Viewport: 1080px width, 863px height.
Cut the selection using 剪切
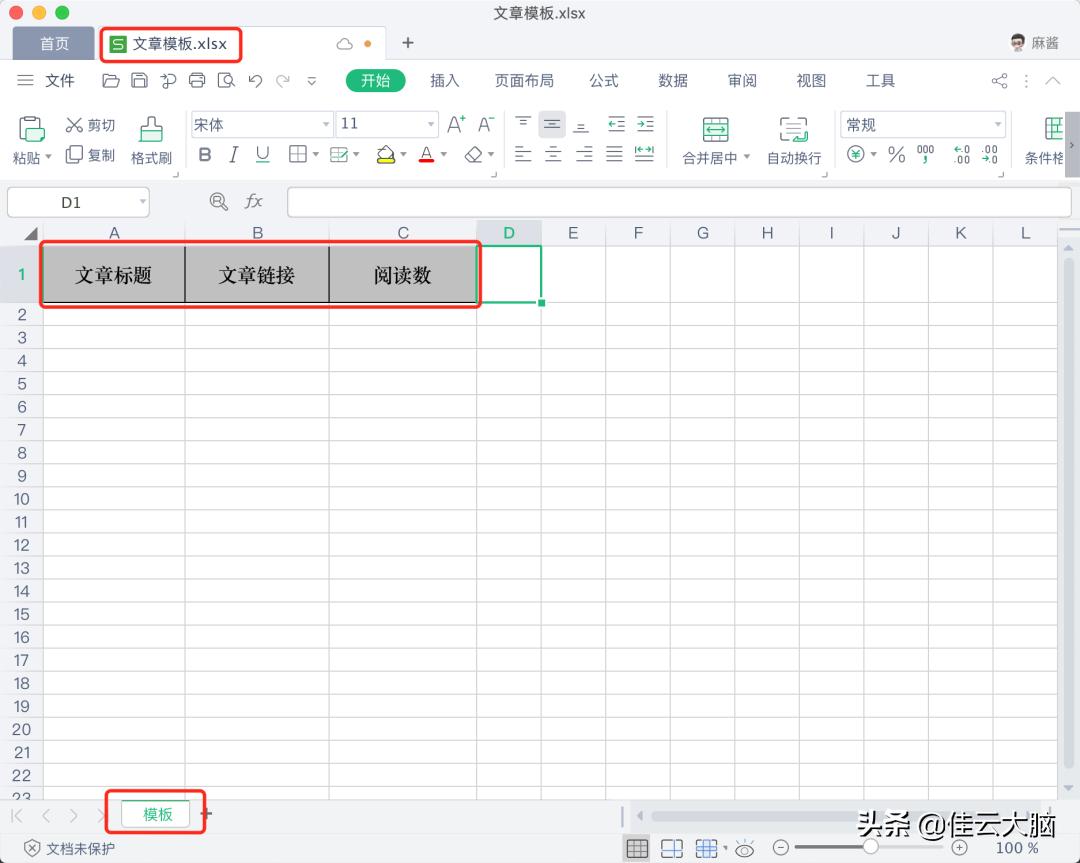[x=90, y=124]
